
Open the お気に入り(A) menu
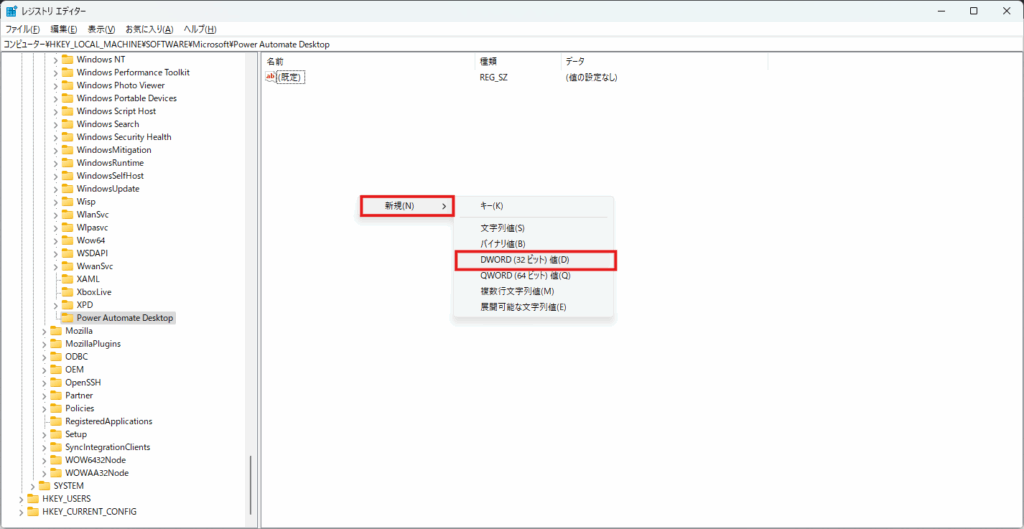click(x=150, y=29)
